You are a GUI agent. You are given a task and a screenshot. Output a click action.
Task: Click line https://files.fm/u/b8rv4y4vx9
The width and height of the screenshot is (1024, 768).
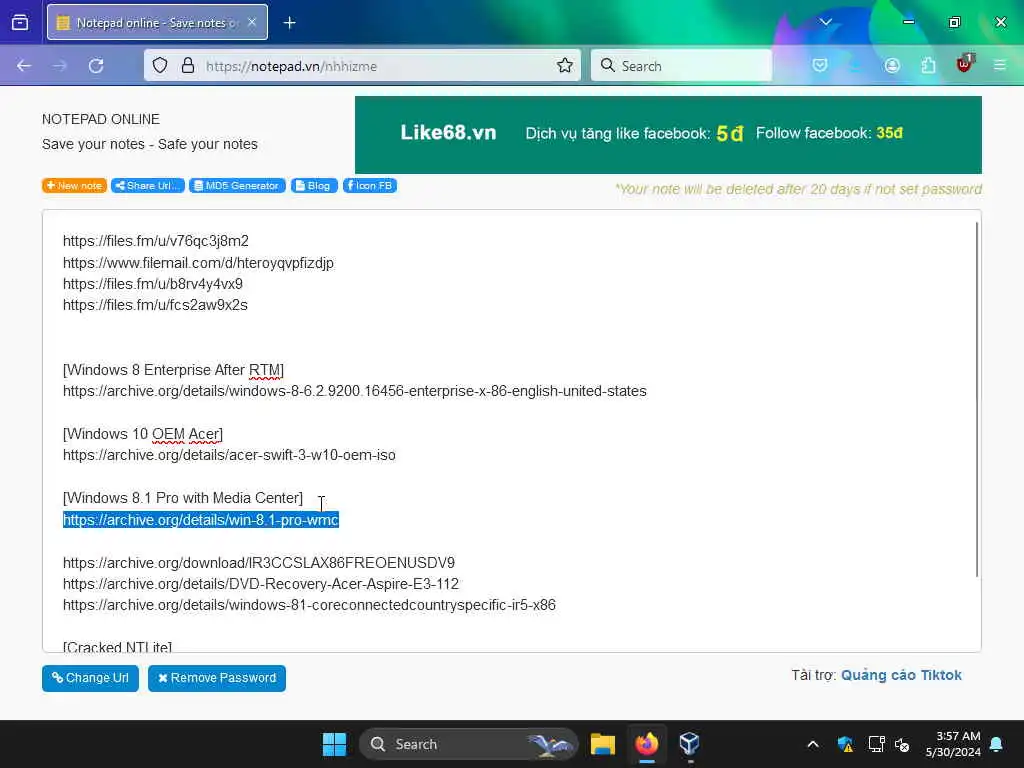click(x=153, y=284)
